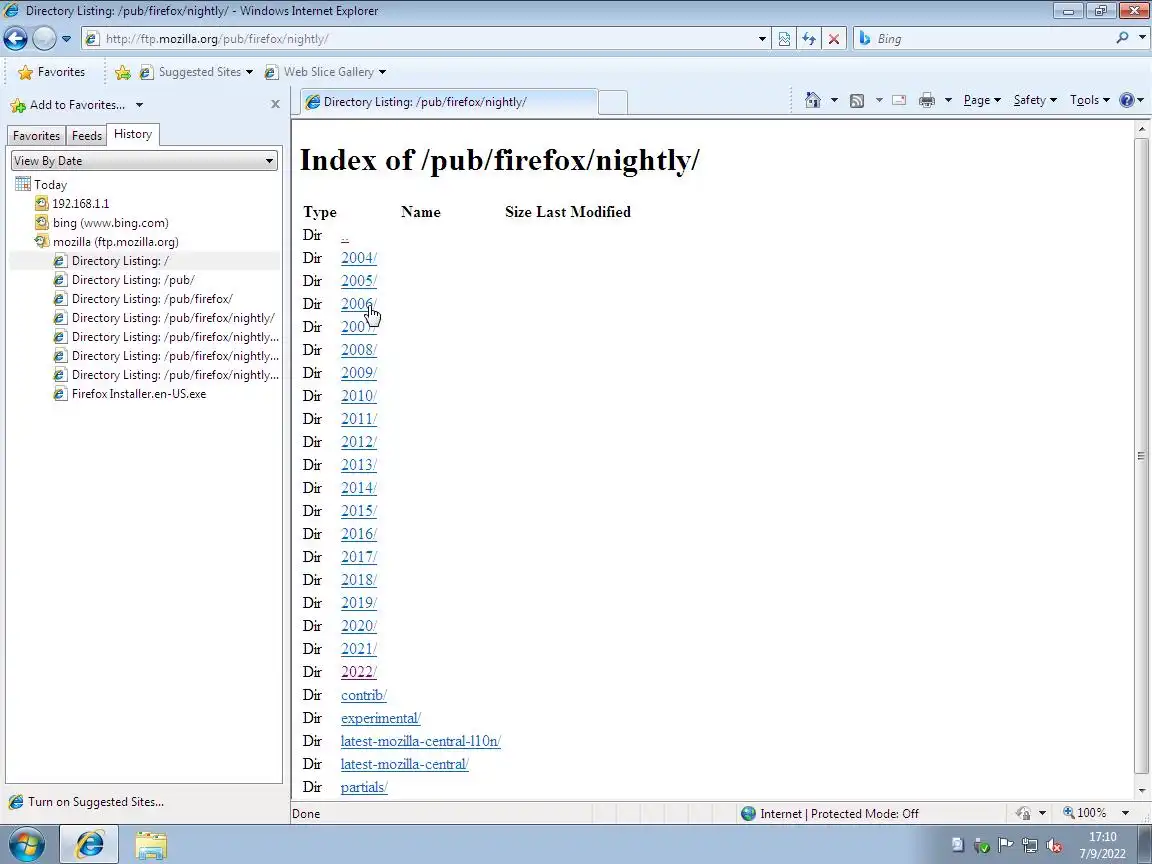Click the Home icon in command bar
1152x864 pixels.
coord(813,100)
